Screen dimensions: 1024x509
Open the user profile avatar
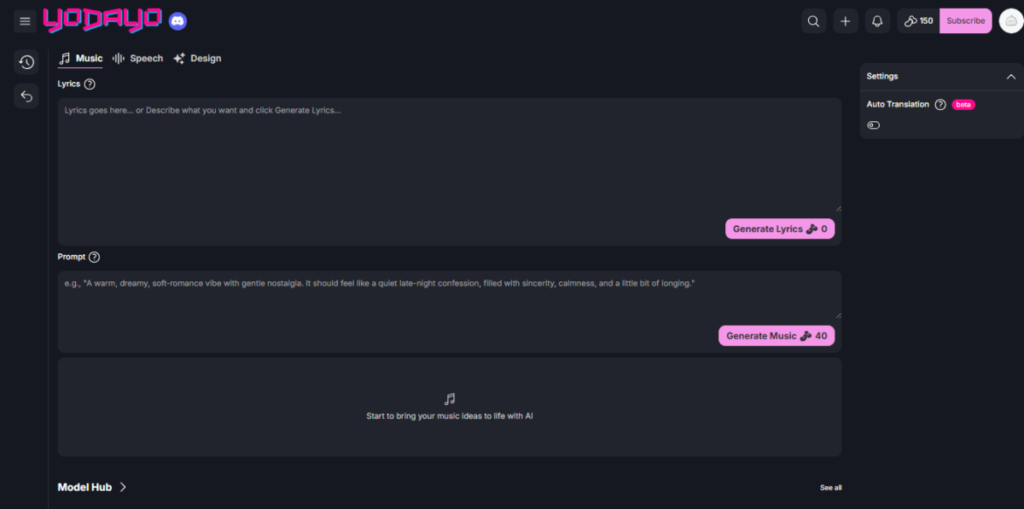pos(1010,21)
